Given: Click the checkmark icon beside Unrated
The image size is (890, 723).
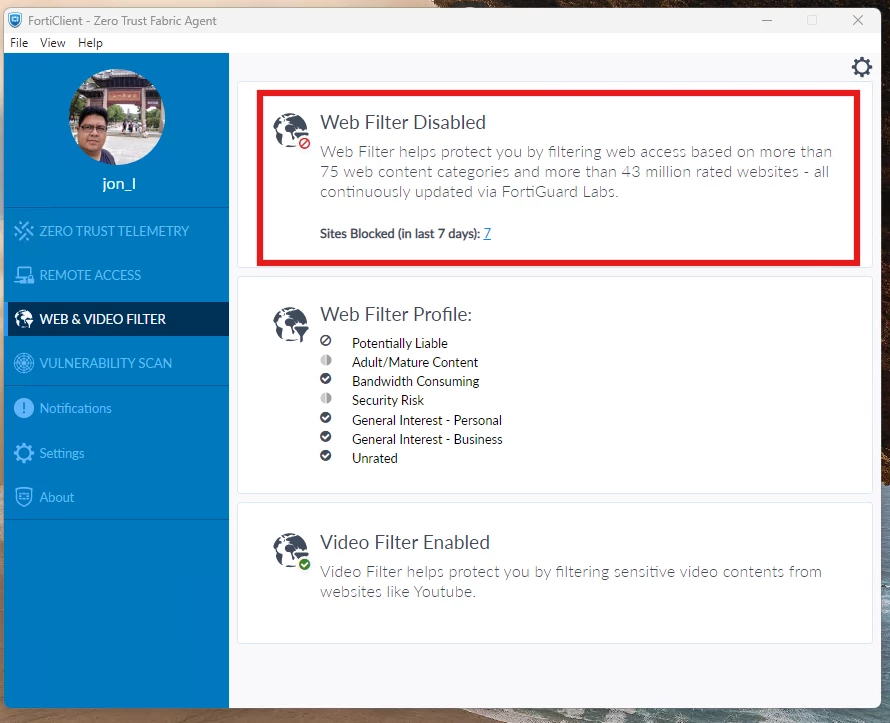Looking at the screenshot, I should [x=326, y=456].
